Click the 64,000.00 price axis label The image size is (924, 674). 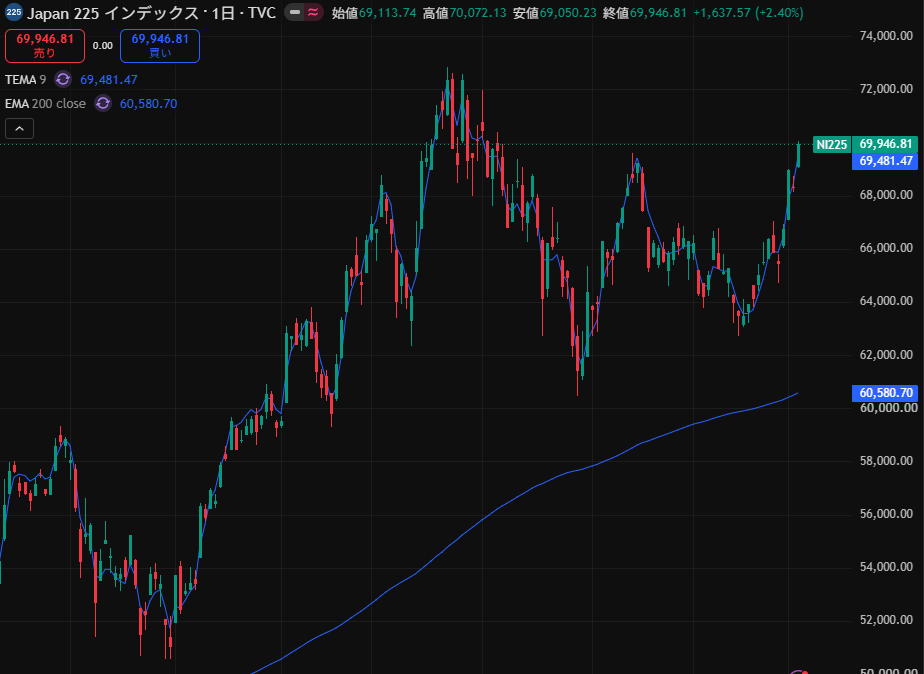(886, 301)
